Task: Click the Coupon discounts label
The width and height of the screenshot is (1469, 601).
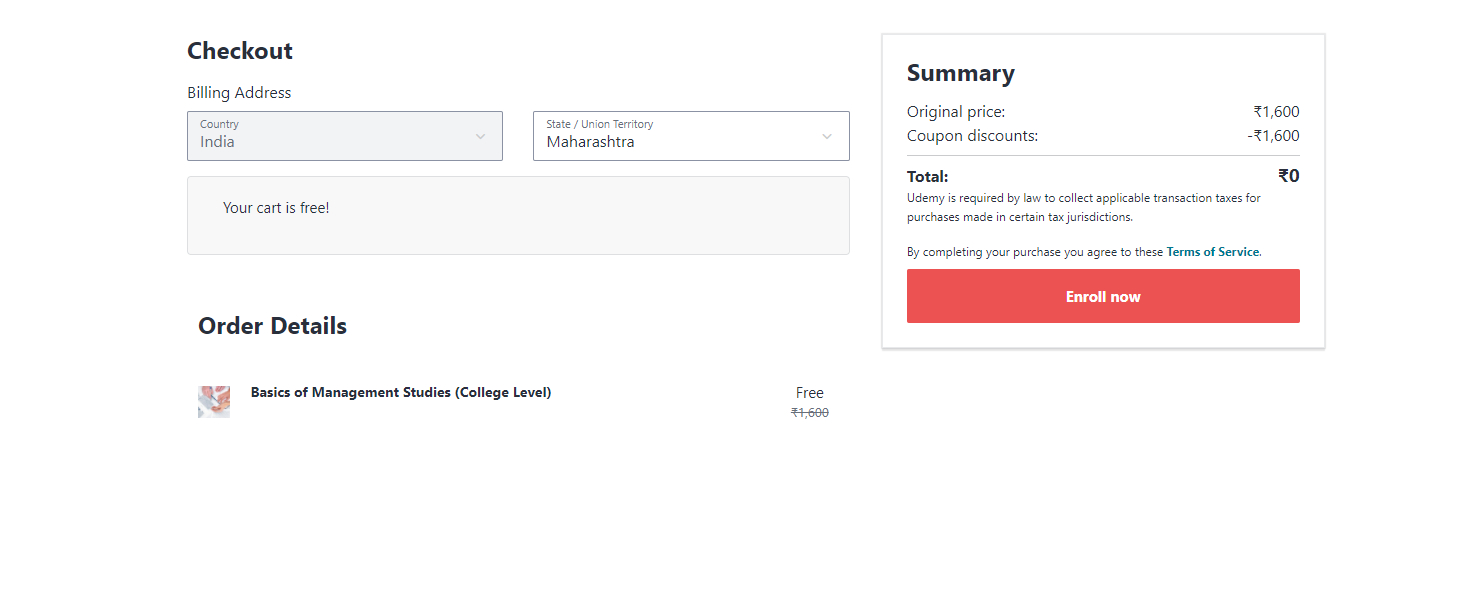Action: pos(972,136)
